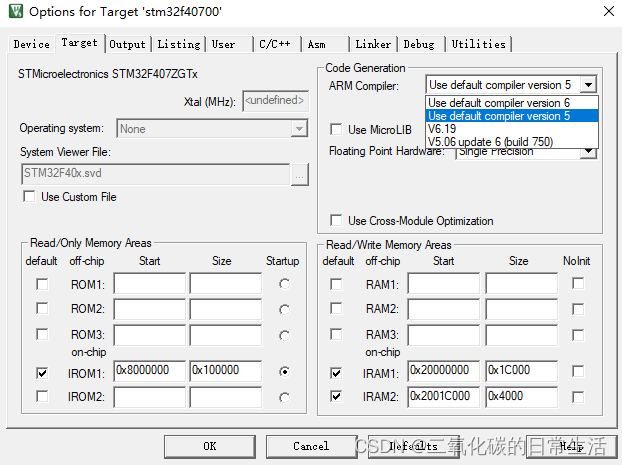Click the IRAM2 Size field 0x4000
Viewport: 622px width, 465px height.
tap(521, 397)
